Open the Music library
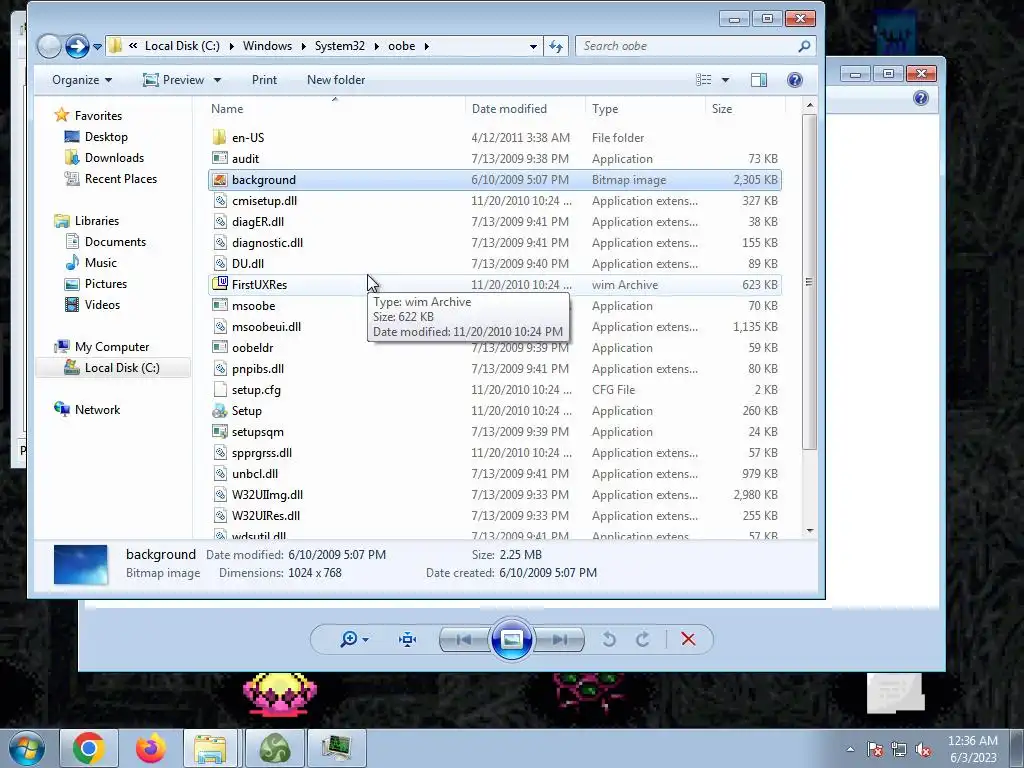The height and width of the screenshot is (768, 1024). click(x=101, y=263)
